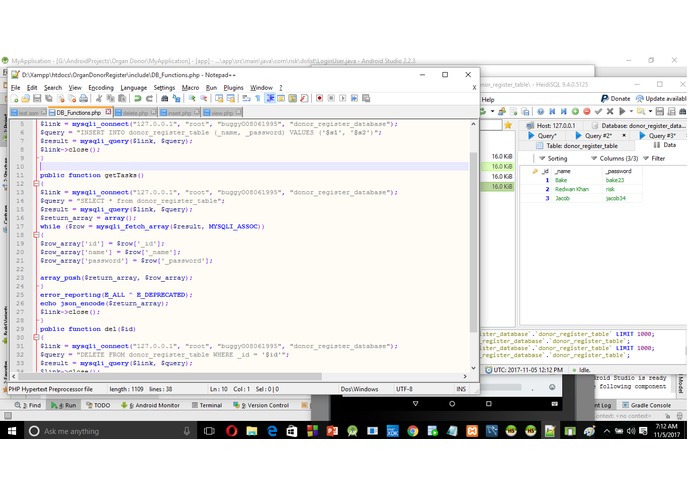Viewport: 695px width, 494px height.
Task: Click the Save recorded macro icon
Action: tap(366, 98)
